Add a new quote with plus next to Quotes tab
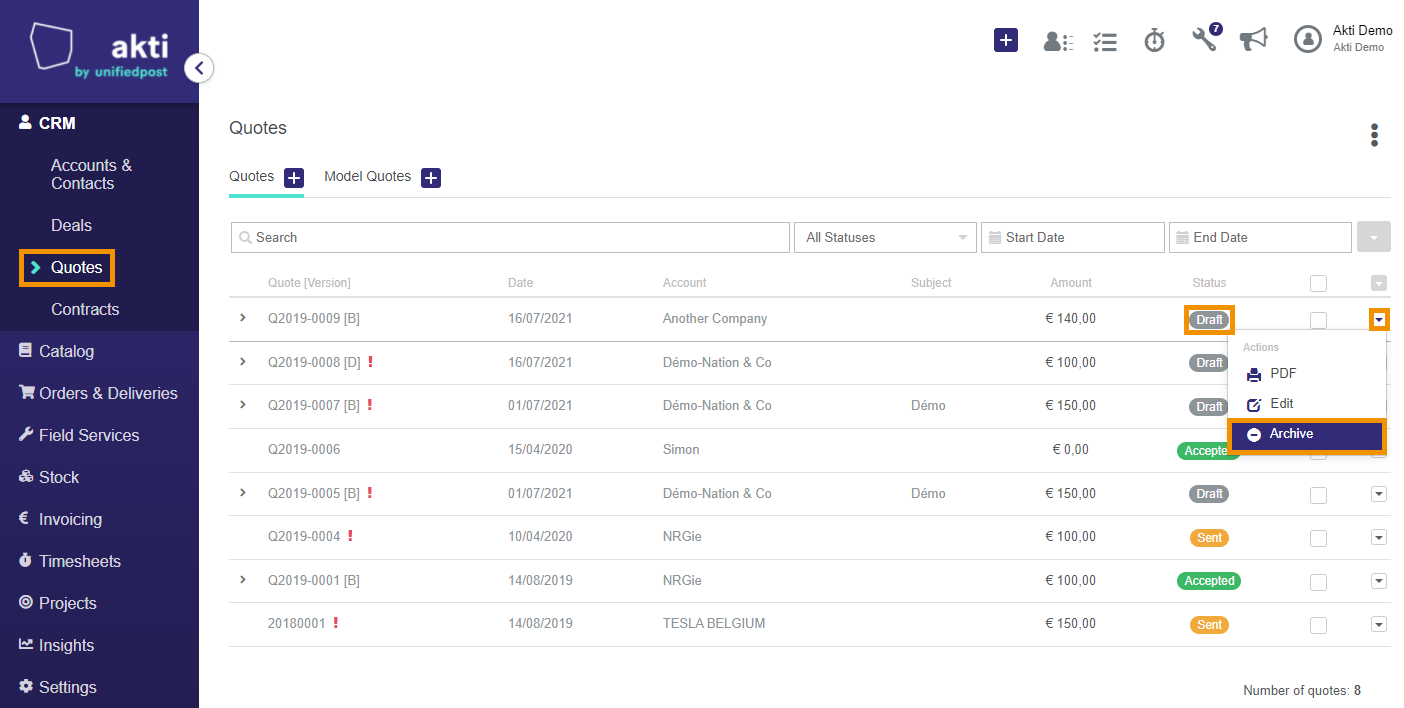This screenshot has width=1404, height=708. point(294,178)
